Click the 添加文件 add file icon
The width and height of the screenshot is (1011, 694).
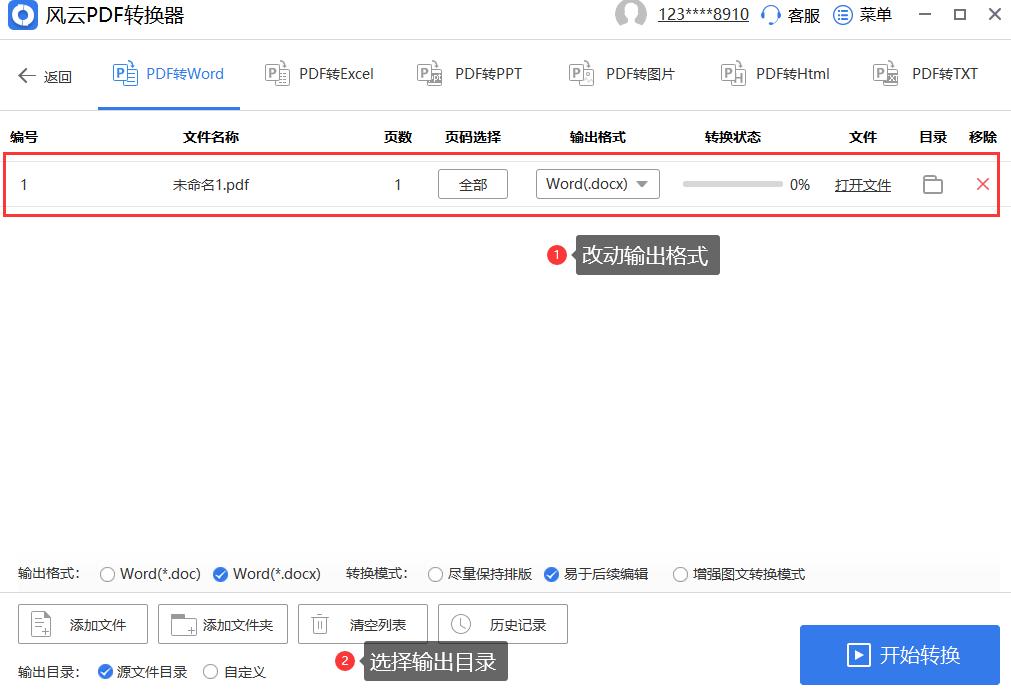pos(41,623)
